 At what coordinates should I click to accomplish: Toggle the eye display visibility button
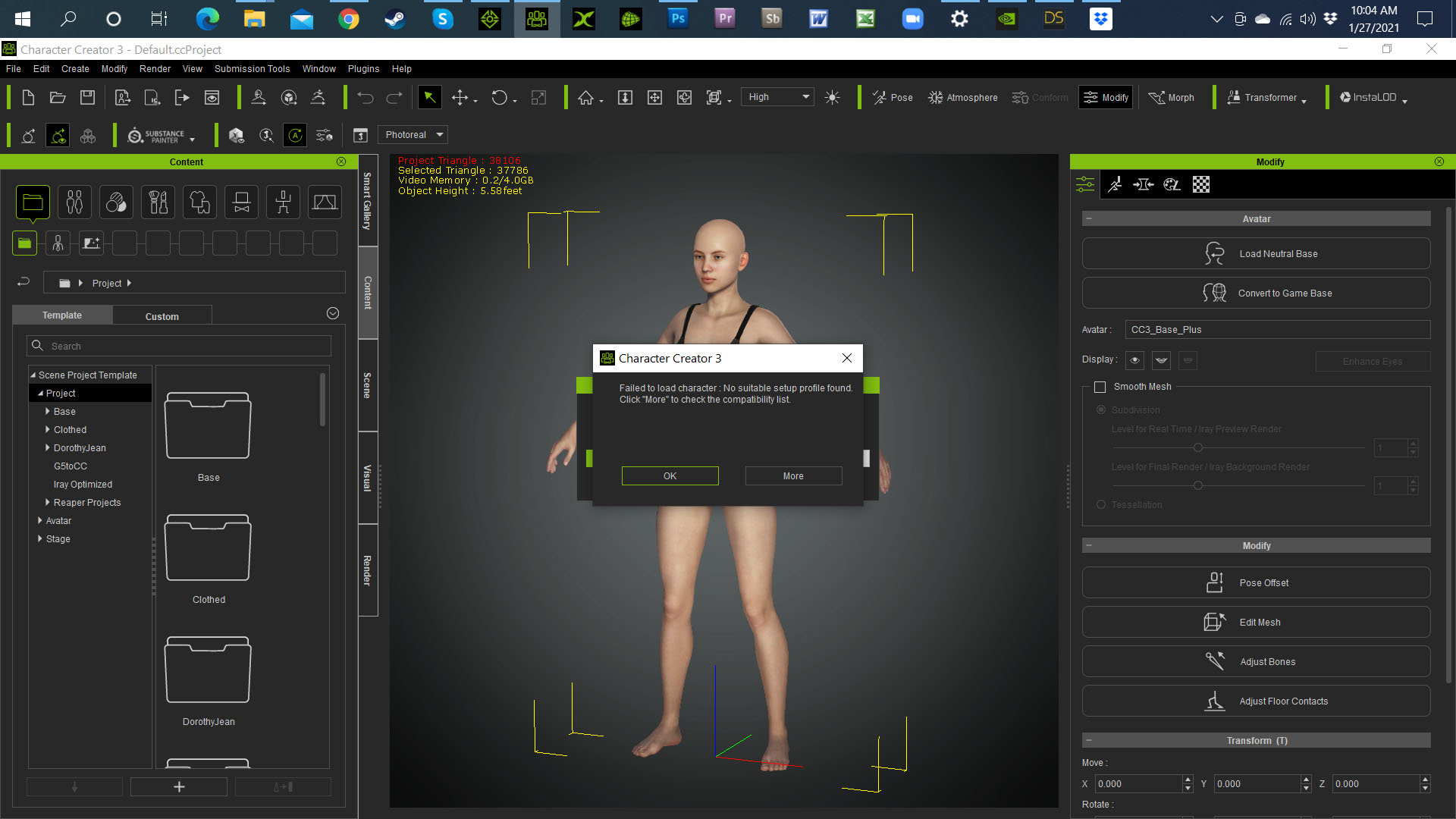click(1135, 360)
